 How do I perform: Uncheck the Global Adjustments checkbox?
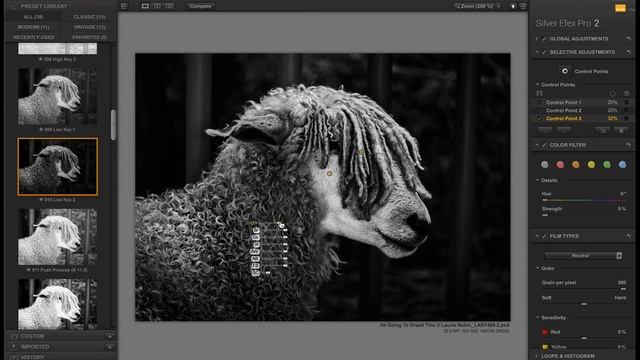544,39
